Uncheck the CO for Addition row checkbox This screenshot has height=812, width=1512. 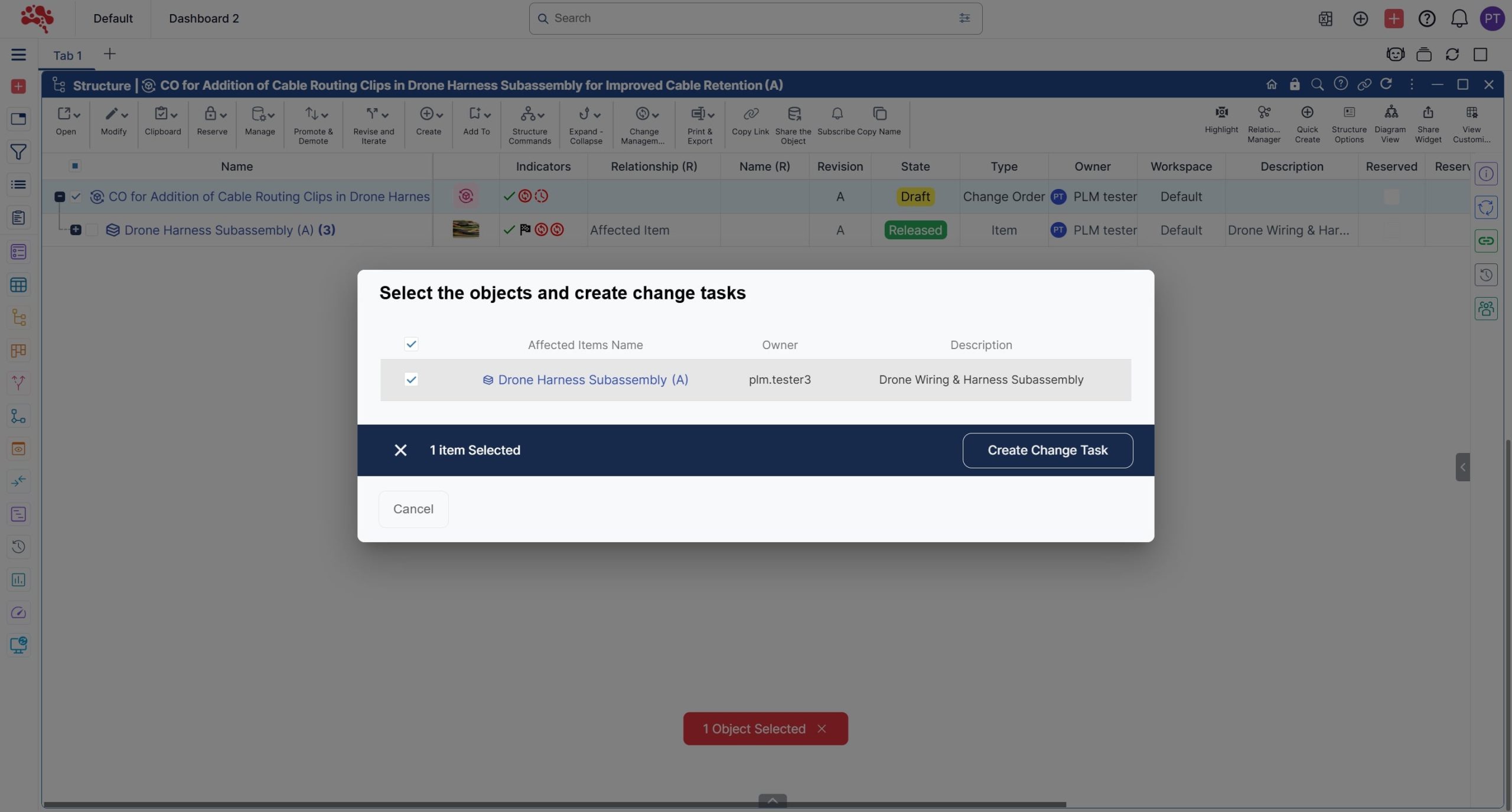76,197
